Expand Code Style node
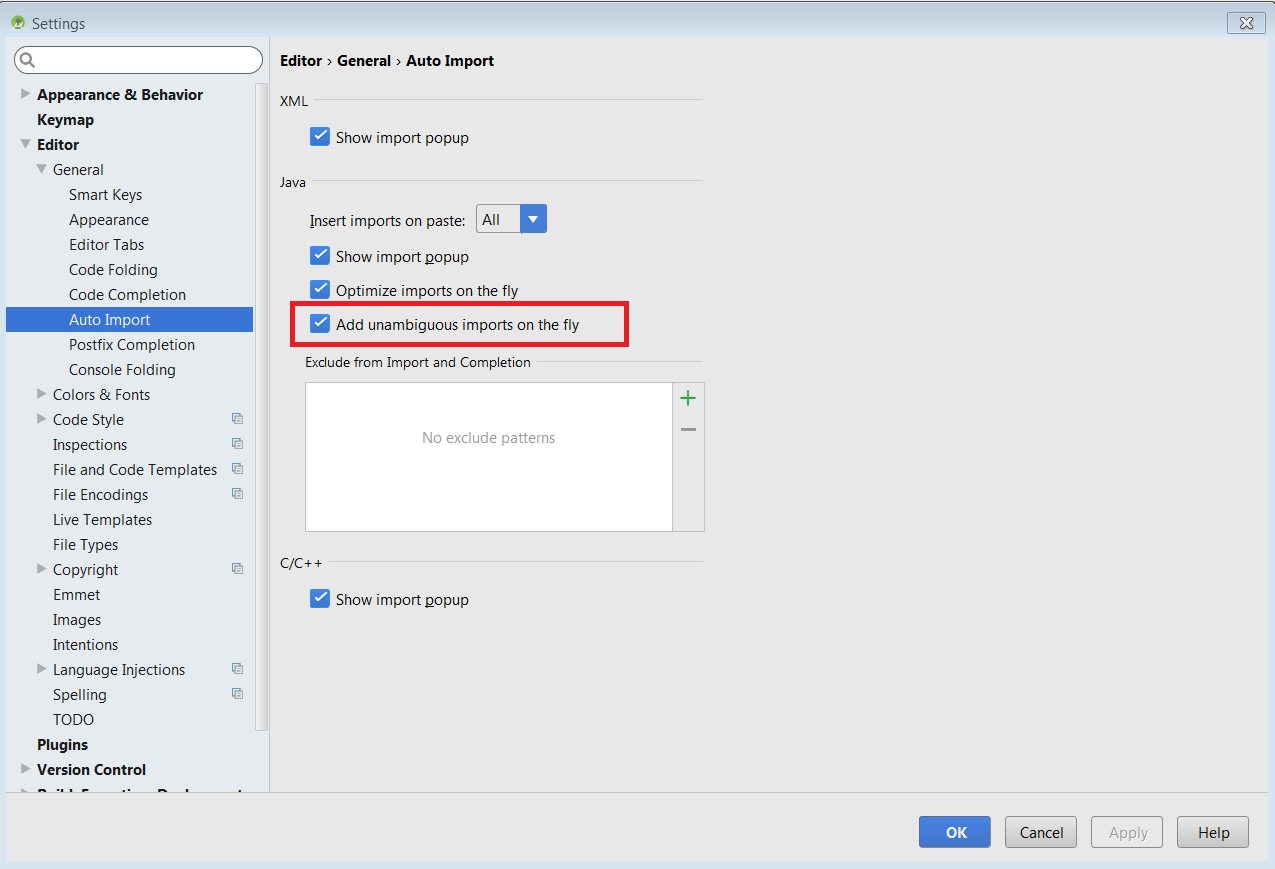The image size is (1275, 869). [x=42, y=419]
